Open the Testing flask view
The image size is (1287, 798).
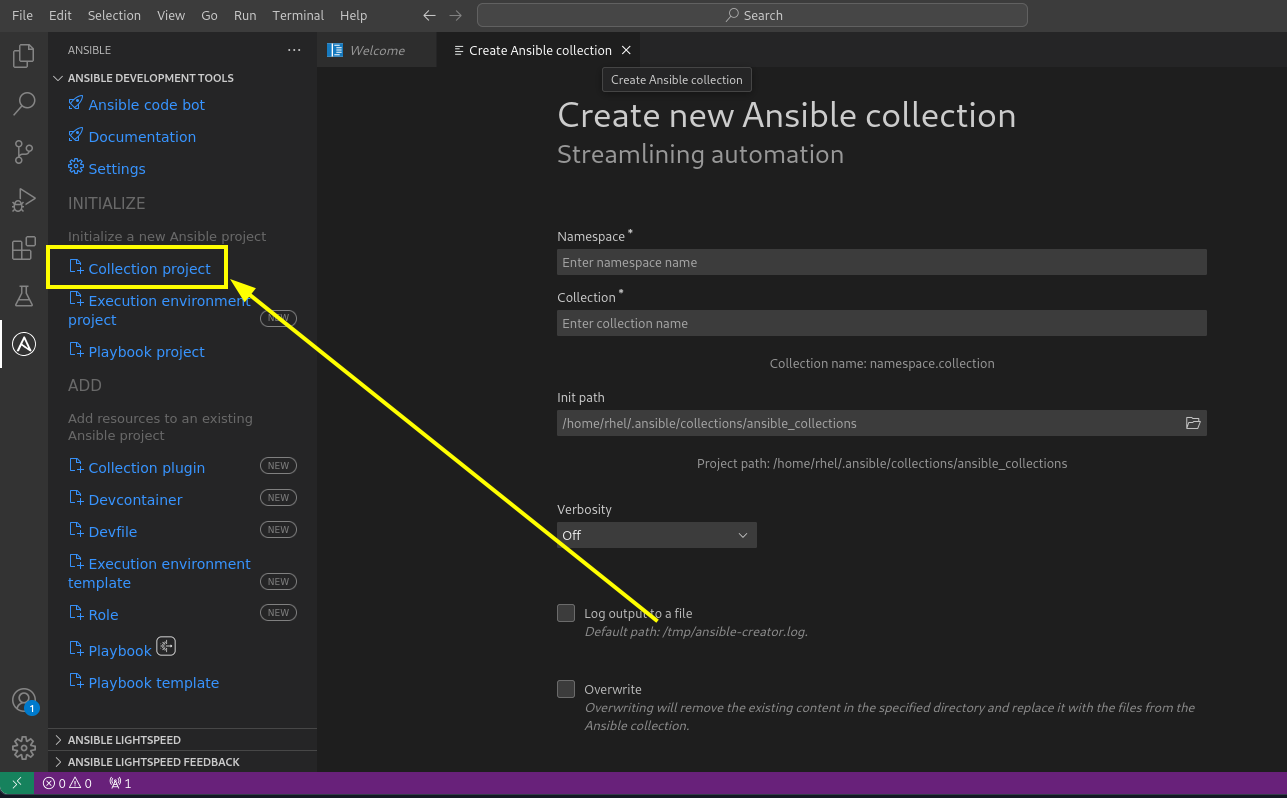click(x=24, y=296)
